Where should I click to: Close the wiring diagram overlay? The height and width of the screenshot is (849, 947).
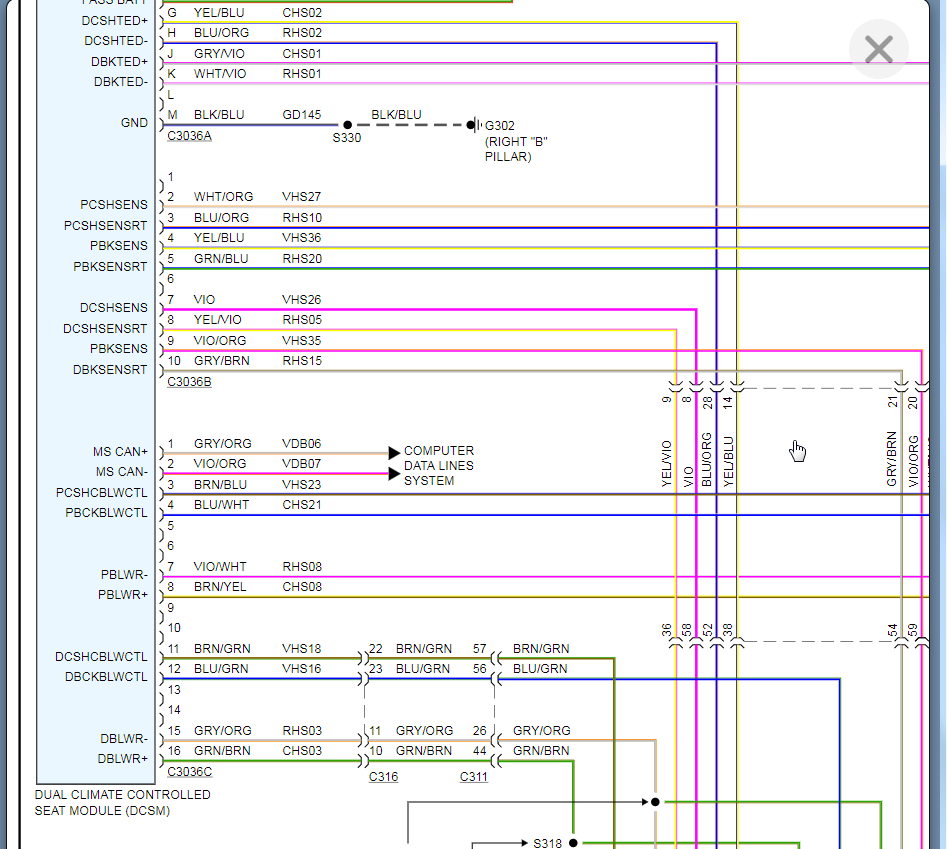(879, 49)
